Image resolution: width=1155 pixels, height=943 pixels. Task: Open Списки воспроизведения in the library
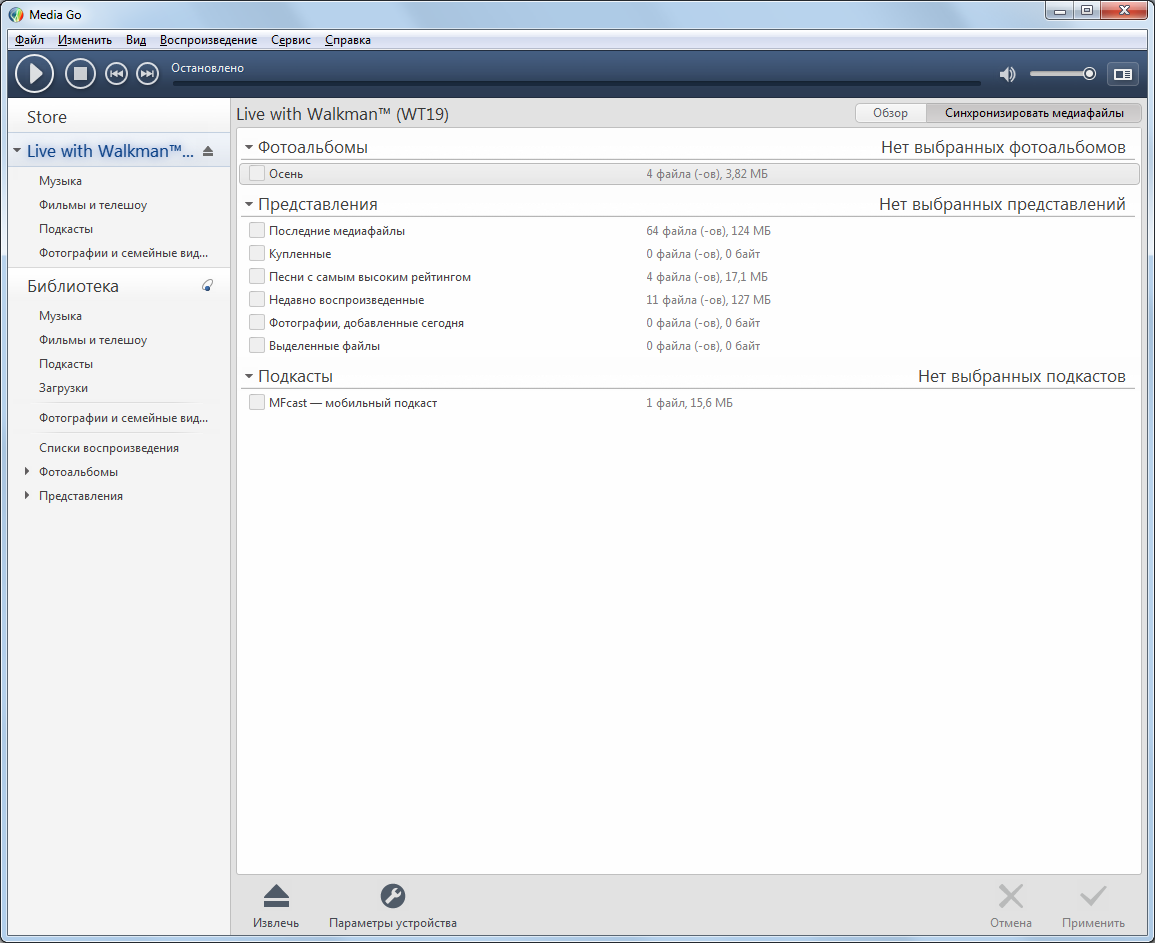click(109, 448)
